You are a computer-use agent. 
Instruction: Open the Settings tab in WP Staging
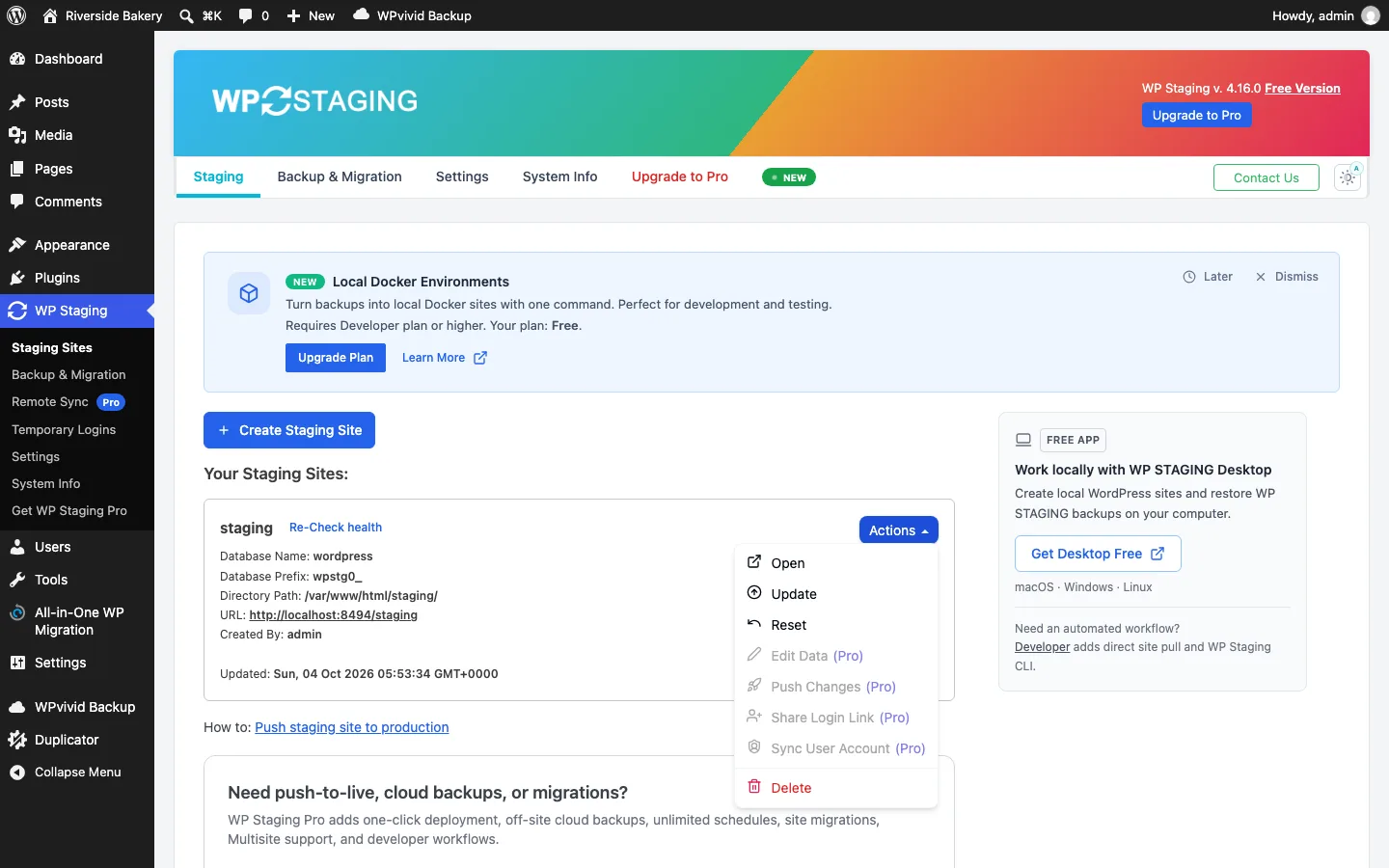tap(462, 176)
